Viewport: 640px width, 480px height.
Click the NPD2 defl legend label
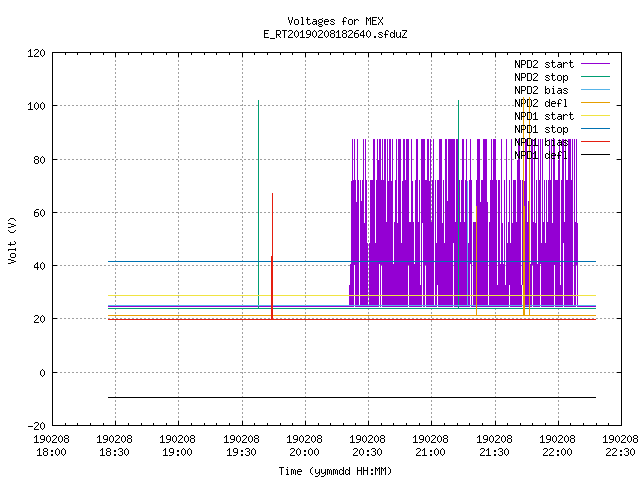tap(541, 103)
